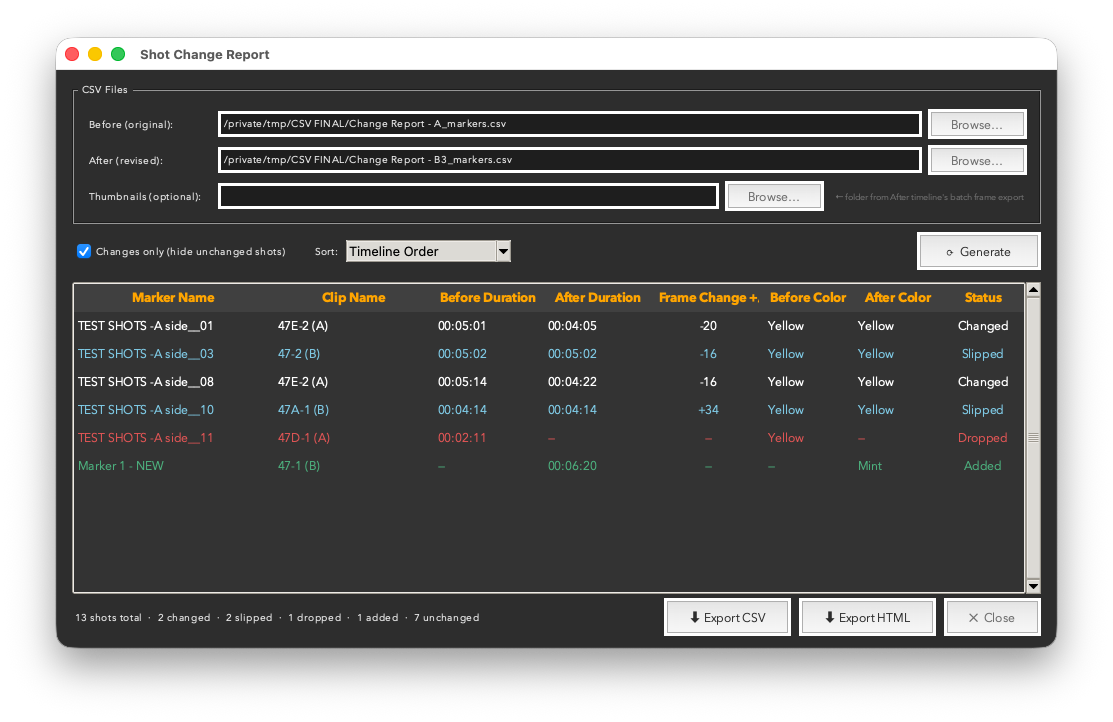Viewport: 1113px width, 722px height.
Task: Click the Status column header
Action: [x=983, y=297]
